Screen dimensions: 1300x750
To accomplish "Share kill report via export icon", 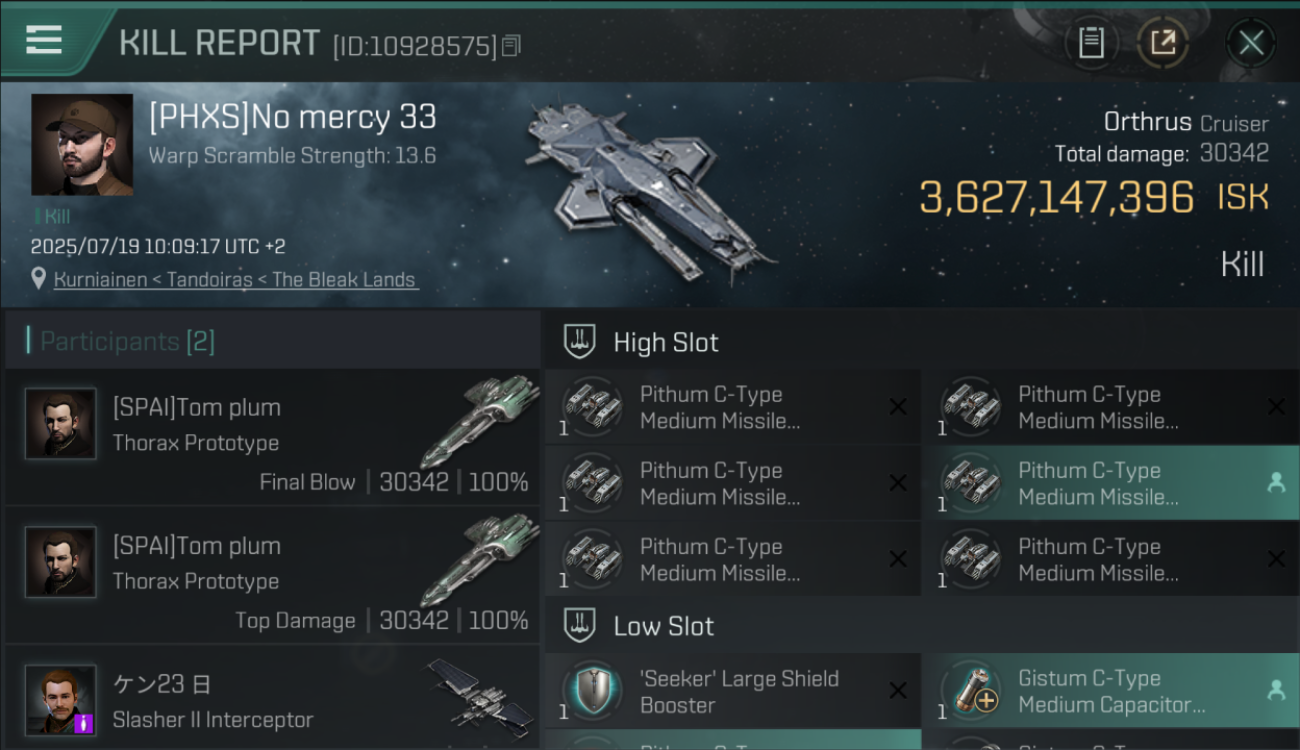I will tap(1163, 42).
